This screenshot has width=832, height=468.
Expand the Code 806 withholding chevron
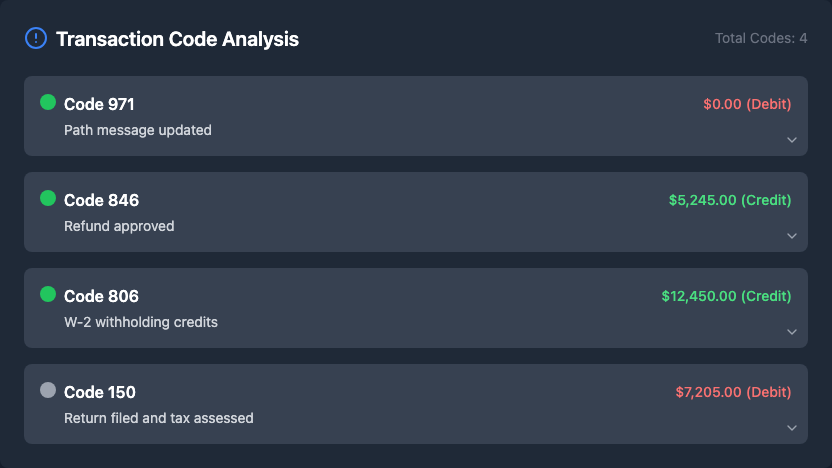click(791, 332)
